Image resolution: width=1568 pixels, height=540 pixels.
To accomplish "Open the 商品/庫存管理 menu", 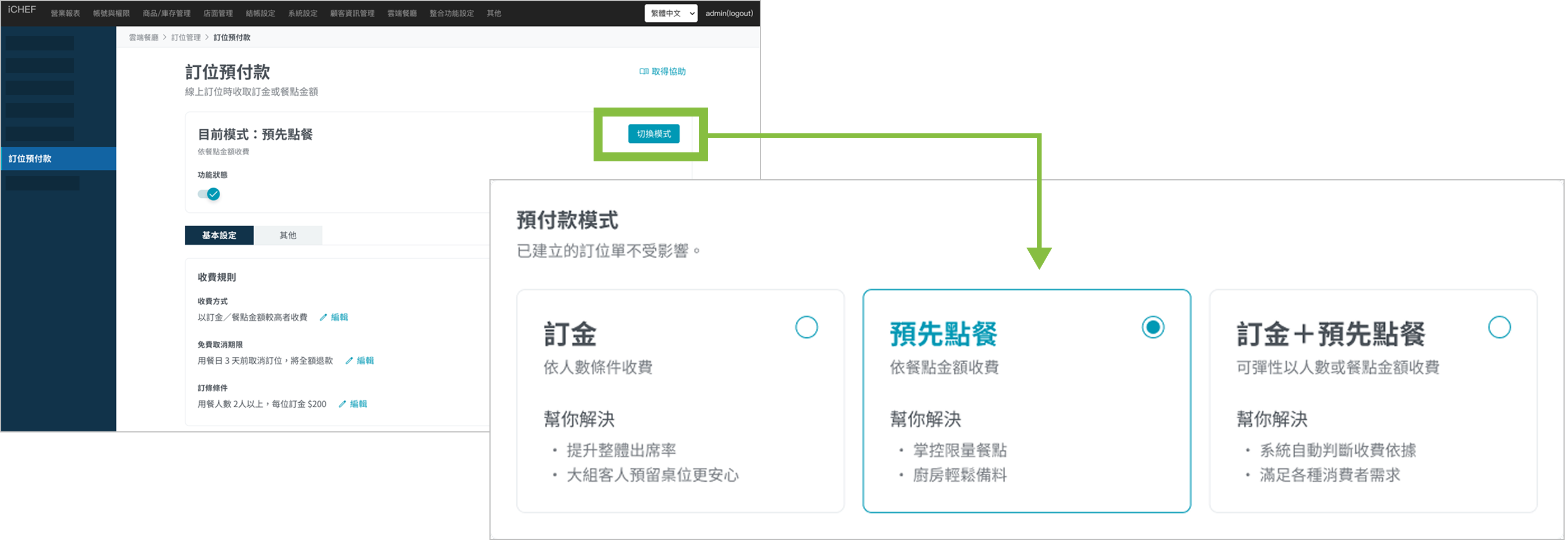I will click(x=166, y=13).
